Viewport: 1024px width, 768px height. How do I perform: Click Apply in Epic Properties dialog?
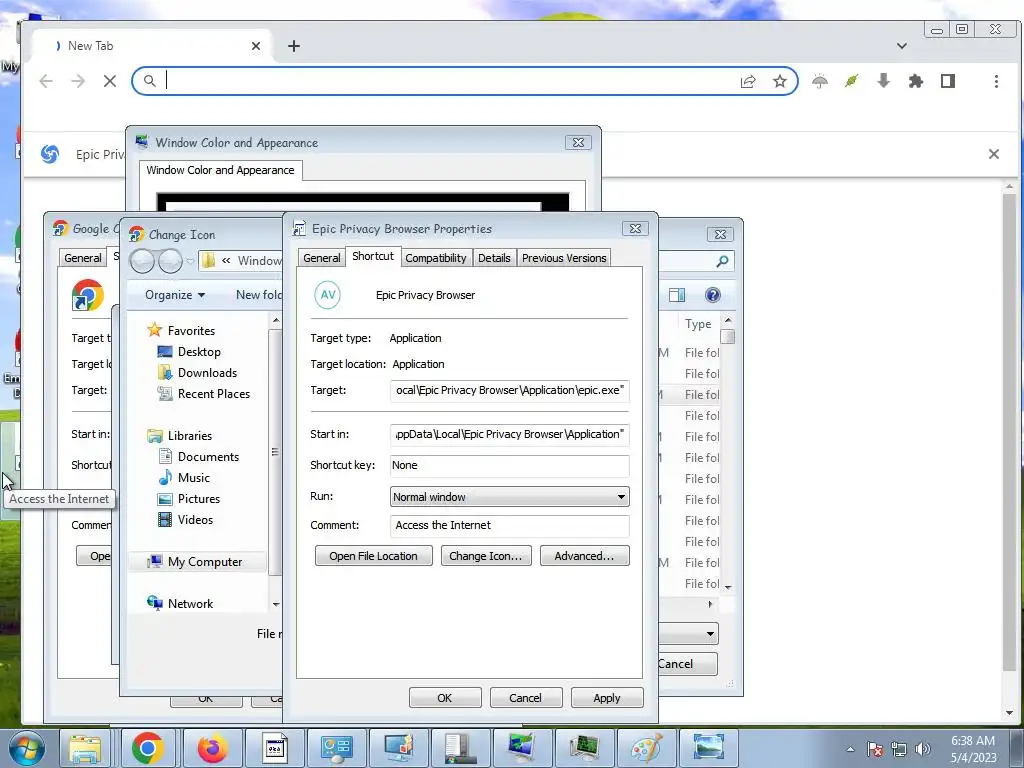(607, 697)
